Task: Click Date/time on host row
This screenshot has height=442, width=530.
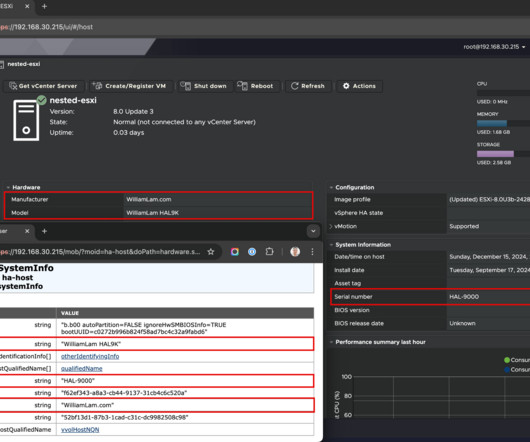Action: [x=429, y=257]
